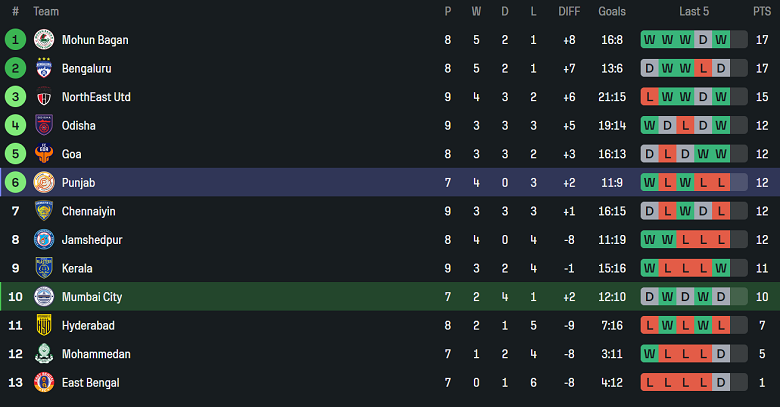Image resolution: width=780 pixels, height=407 pixels.
Task: Click the NorthEast Utd team badge
Action: 44,97
